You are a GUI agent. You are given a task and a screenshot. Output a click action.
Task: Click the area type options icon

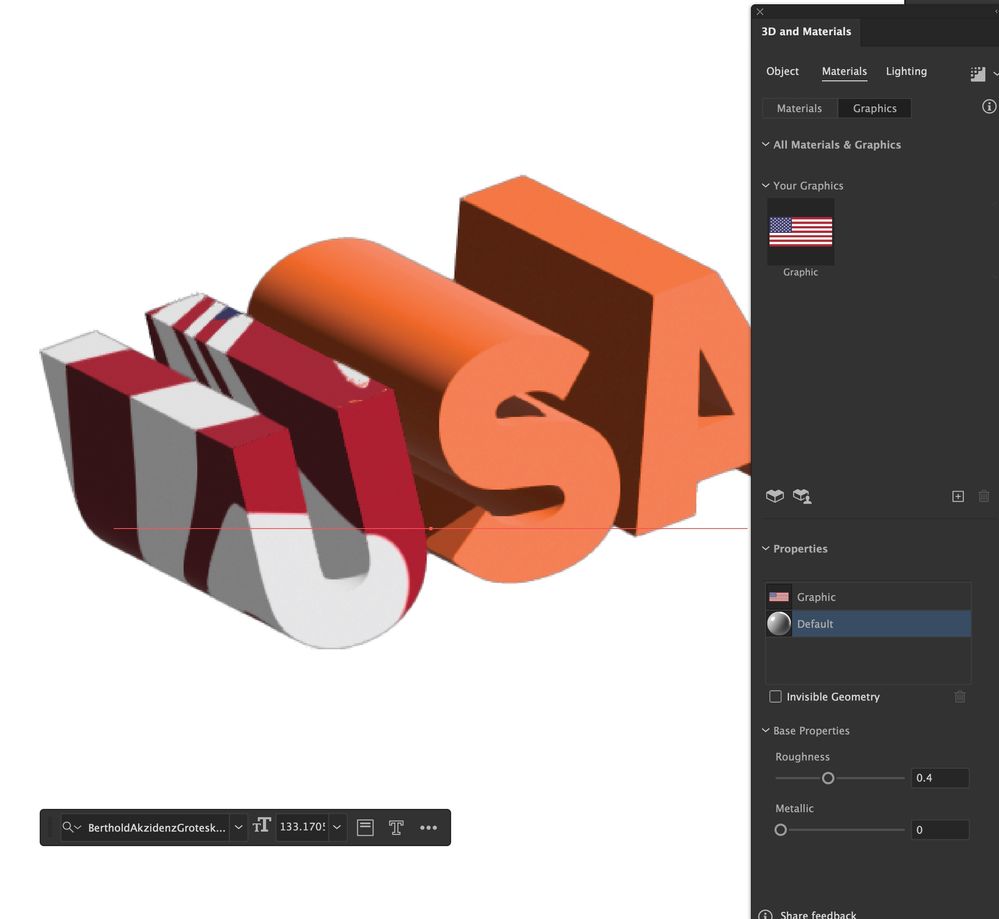coord(365,827)
